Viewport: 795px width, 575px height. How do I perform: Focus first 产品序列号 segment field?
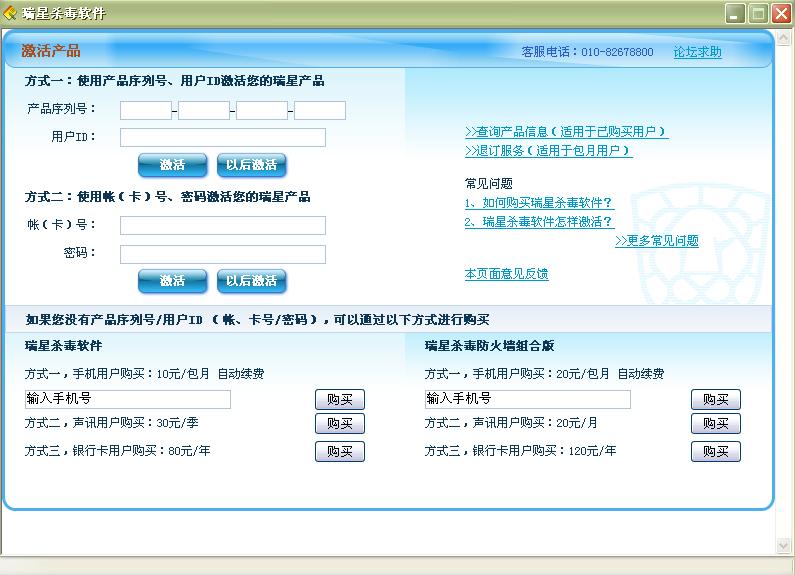146,110
